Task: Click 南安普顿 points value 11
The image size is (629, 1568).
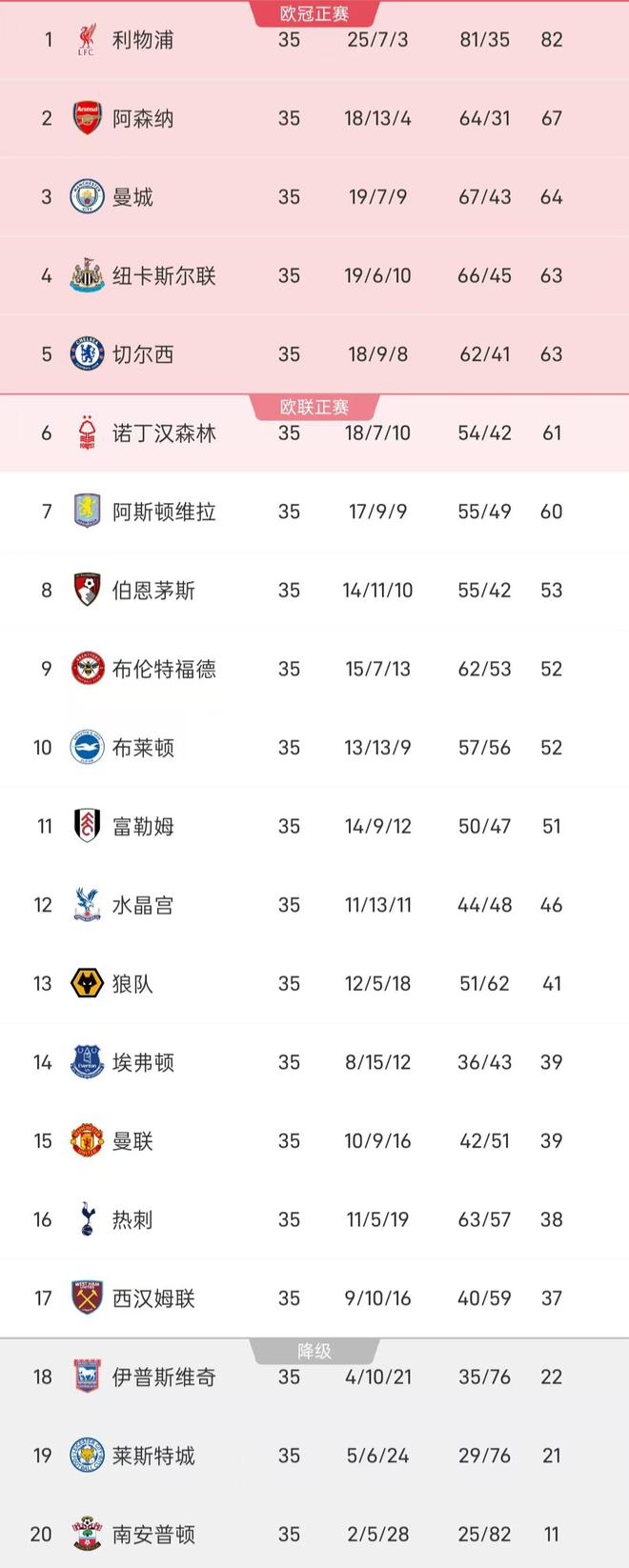Action: tap(552, 1534)
